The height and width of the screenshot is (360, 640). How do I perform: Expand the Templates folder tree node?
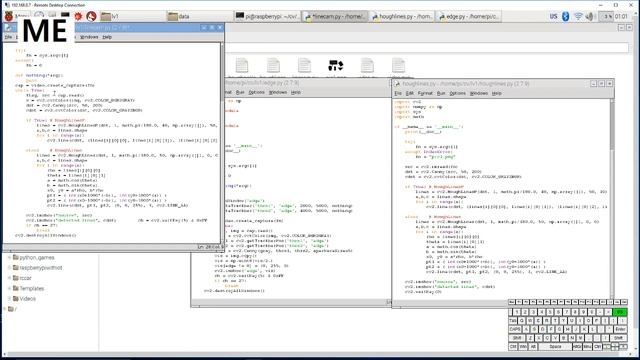point(9,288)
